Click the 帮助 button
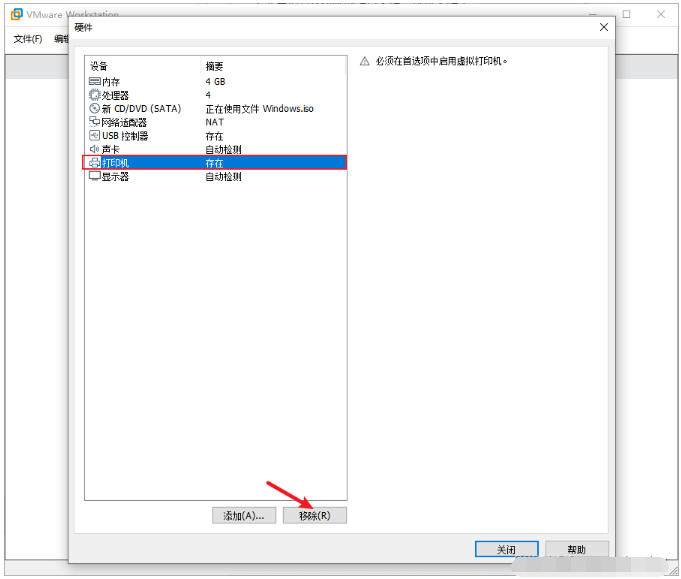The height and width of the screenshot is (579, 681). coord(577,549)
